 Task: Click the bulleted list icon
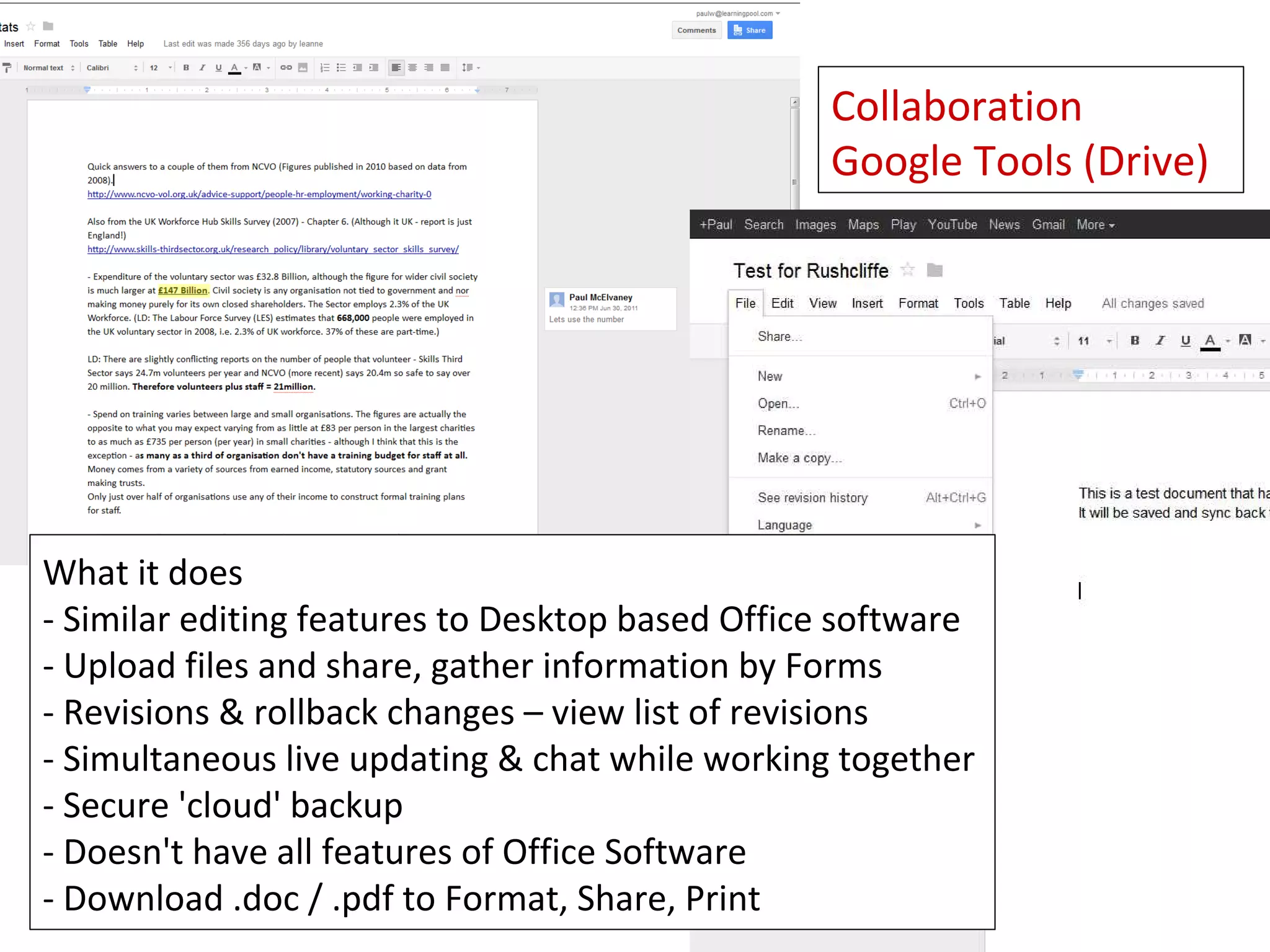(341, 68)
